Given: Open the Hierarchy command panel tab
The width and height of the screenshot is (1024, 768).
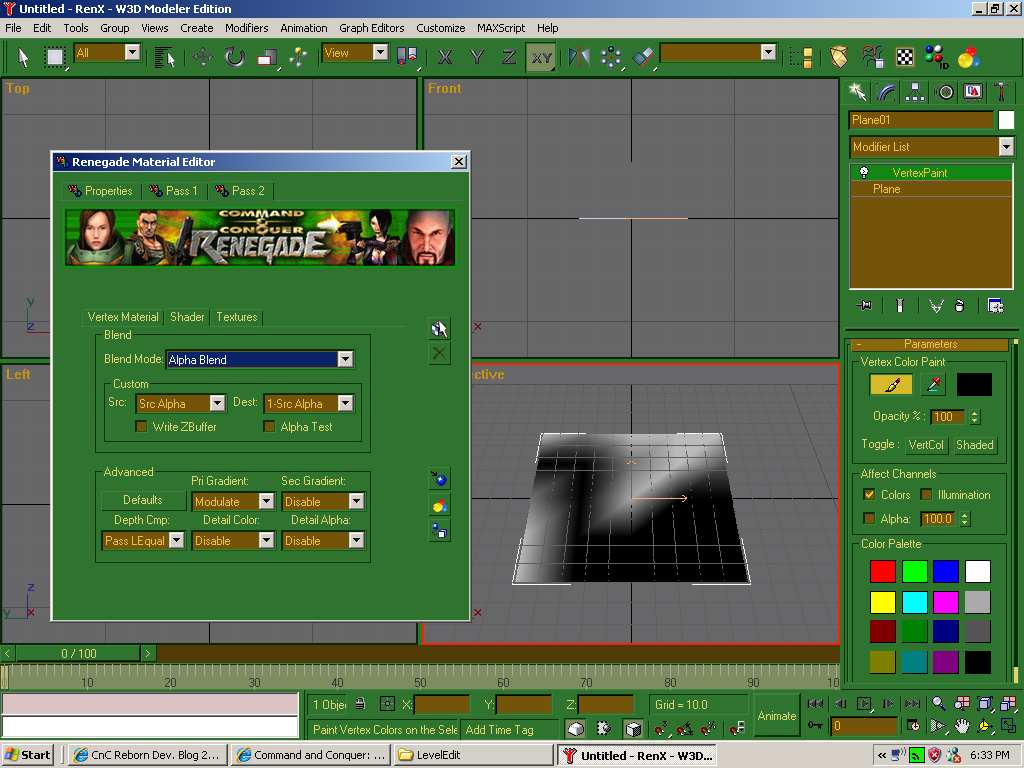Looking at the screenshot, I should tap(915, 92).
